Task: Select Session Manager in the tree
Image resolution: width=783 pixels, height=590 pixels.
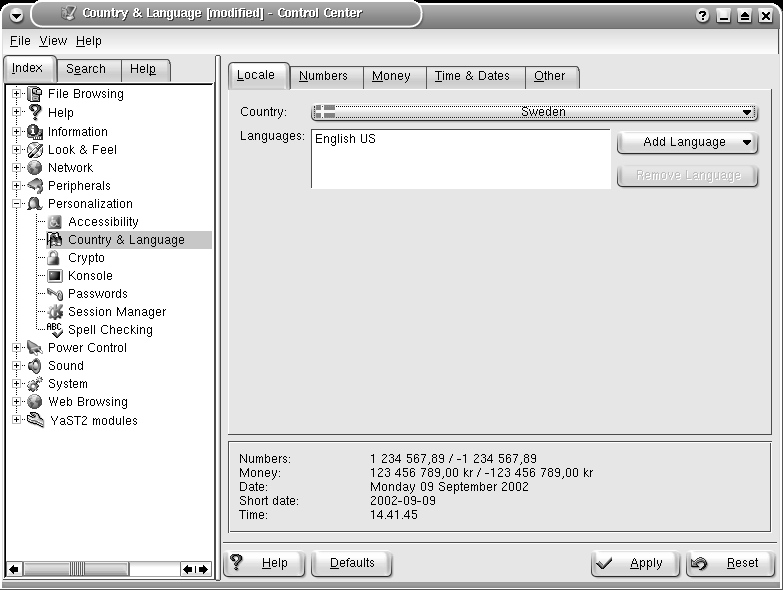Action: point(117,312)
